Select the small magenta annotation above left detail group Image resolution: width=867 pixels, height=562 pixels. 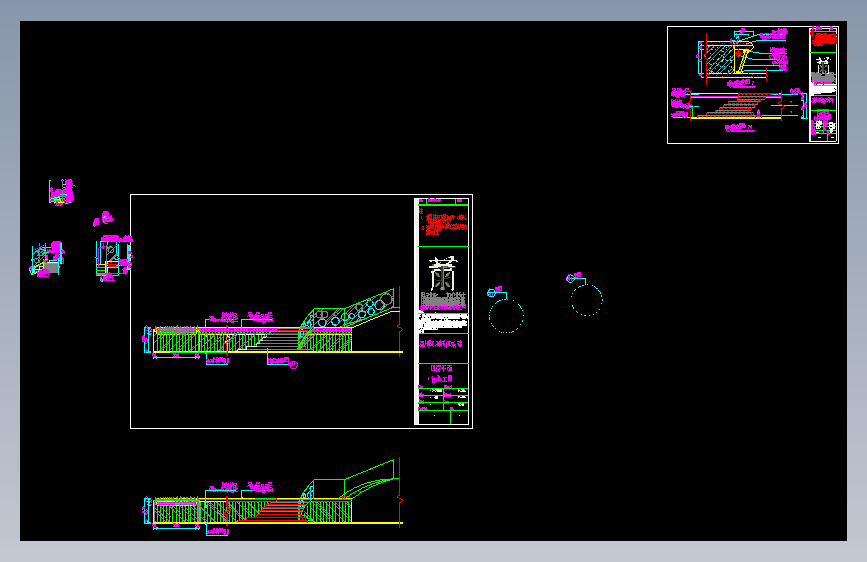[x=103, y=219]
